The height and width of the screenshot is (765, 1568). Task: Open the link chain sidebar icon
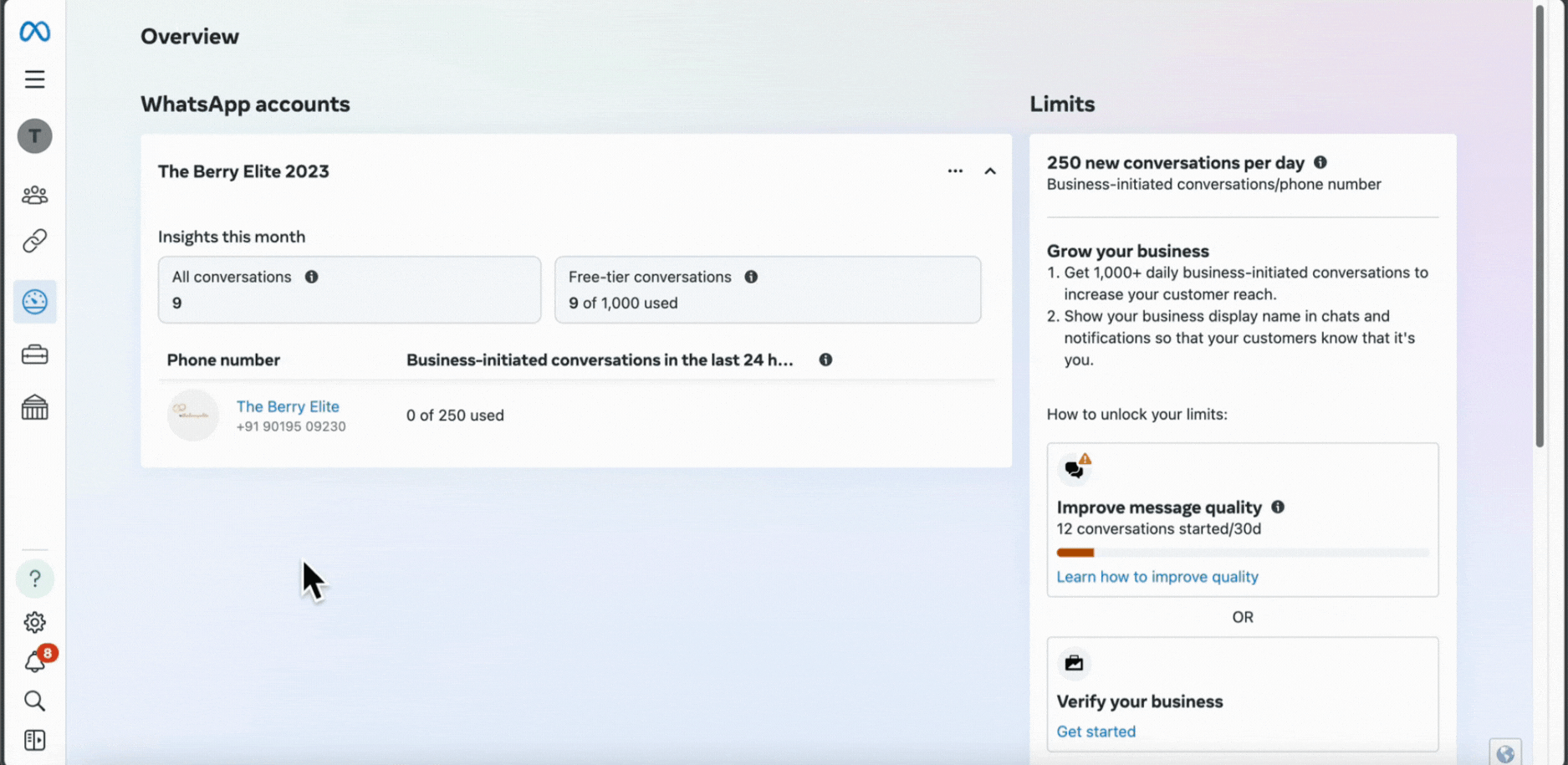point(34,241)
